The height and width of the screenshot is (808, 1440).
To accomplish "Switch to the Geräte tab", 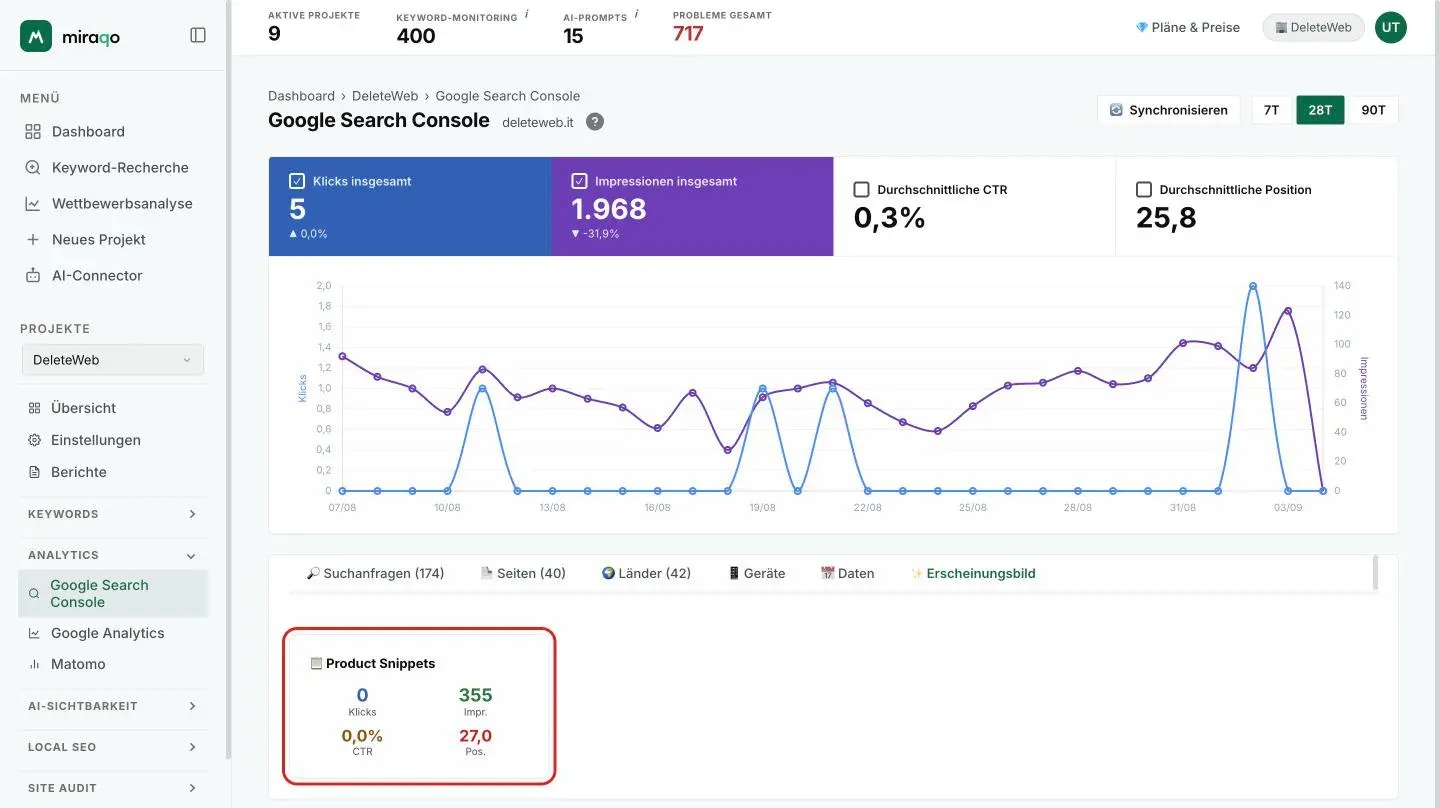I will pyautogui.click(x=756, y=573).
